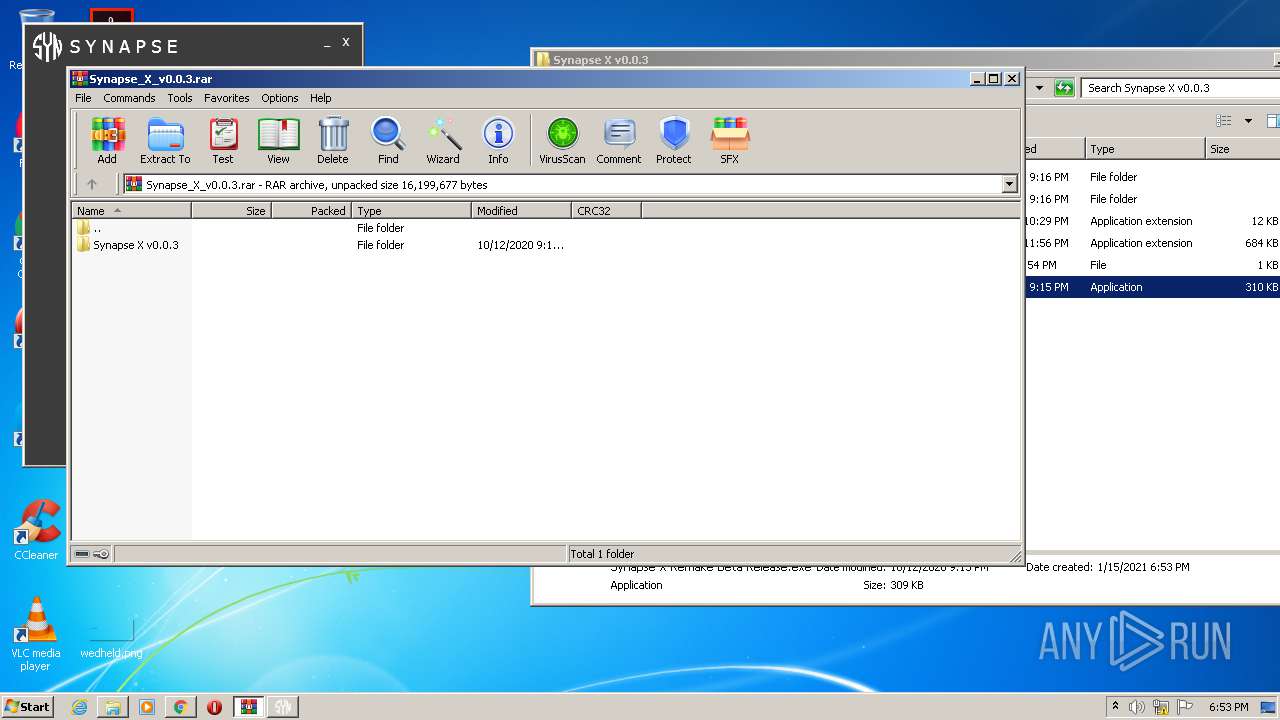Click the Extract To toolbar icon
1280x720 pixels.
click(165, 140)
